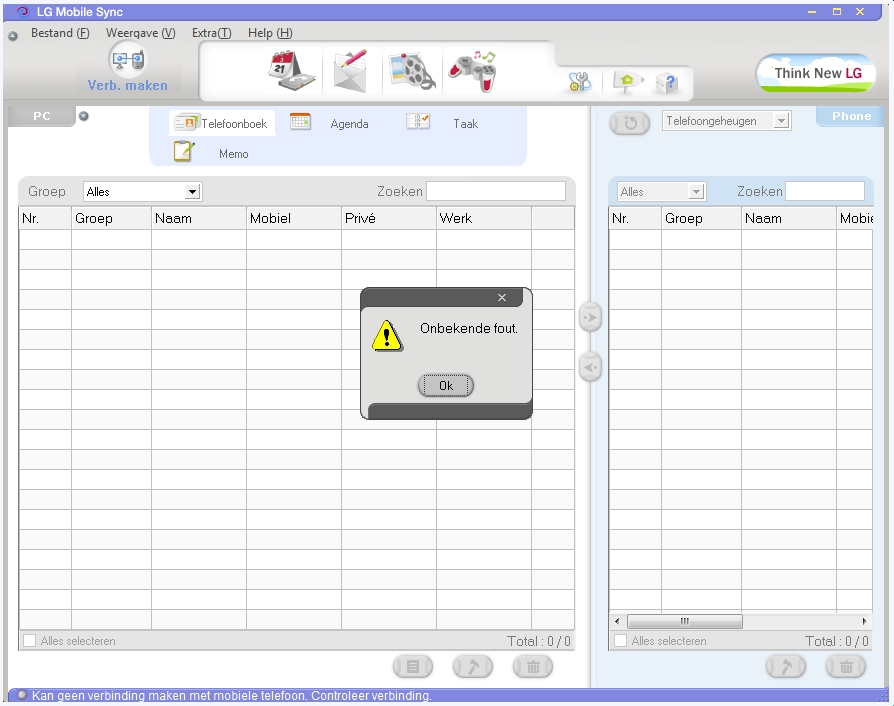Open the PC Groep Alles dropdown

[143, 192]
